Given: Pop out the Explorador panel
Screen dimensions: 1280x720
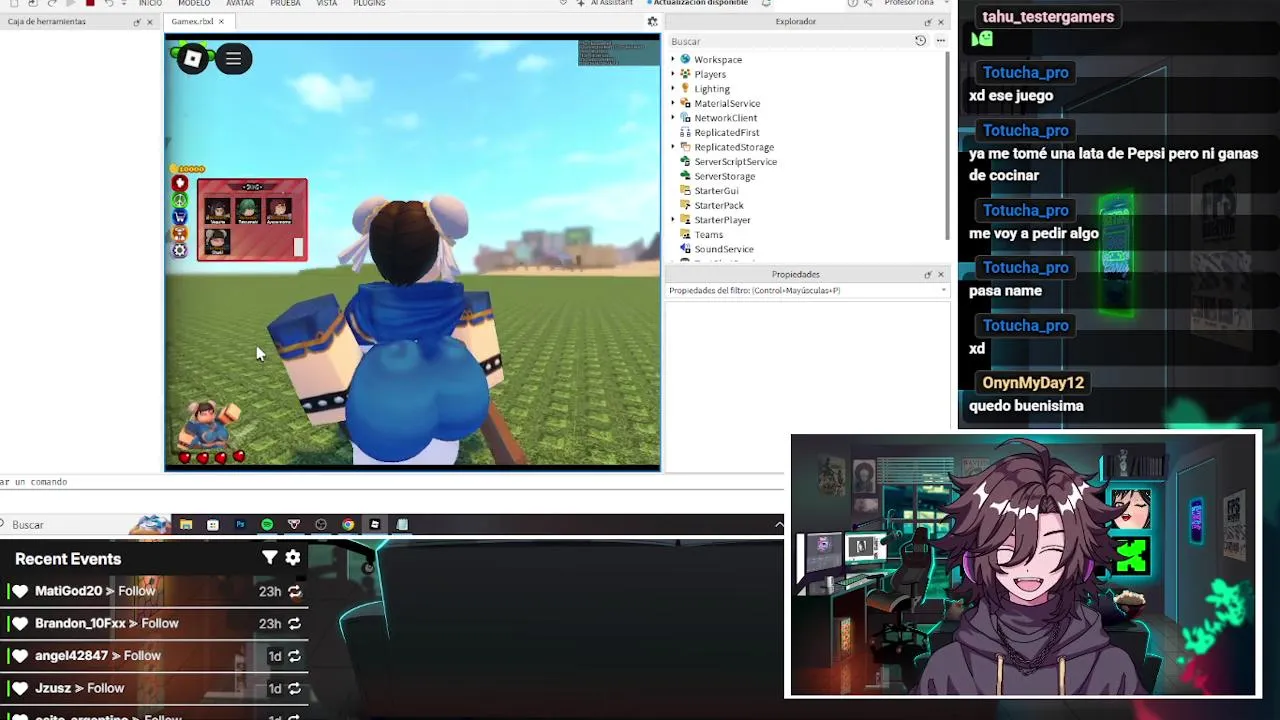Looking at the screenshot, I should [927, 22].
